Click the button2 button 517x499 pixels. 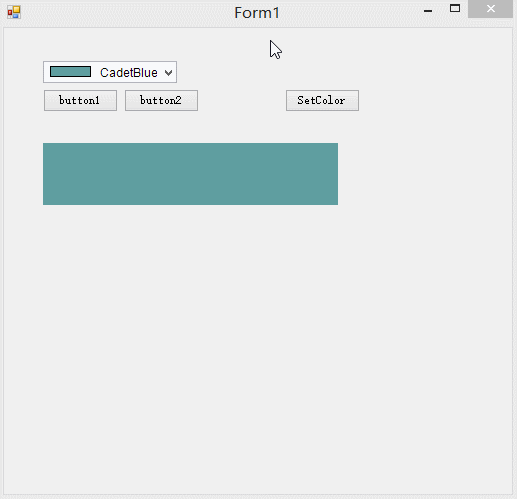(161, 100)
